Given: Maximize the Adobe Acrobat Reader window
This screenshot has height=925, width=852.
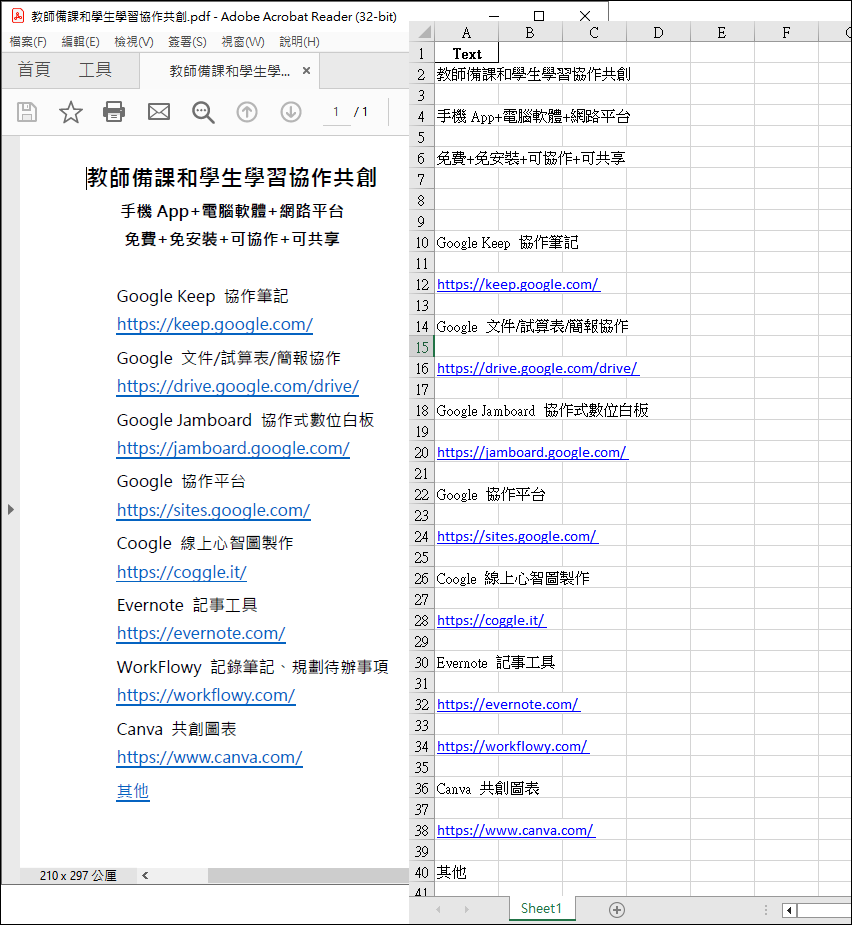Looking at the screenshot, I should 539,16.
